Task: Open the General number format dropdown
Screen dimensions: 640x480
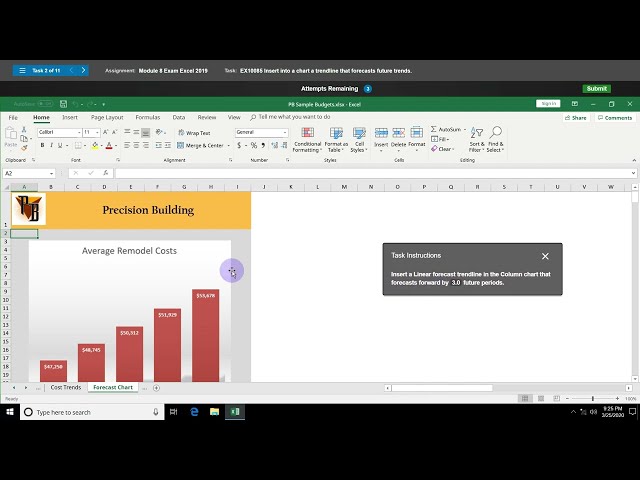Action: click(285, 132)
